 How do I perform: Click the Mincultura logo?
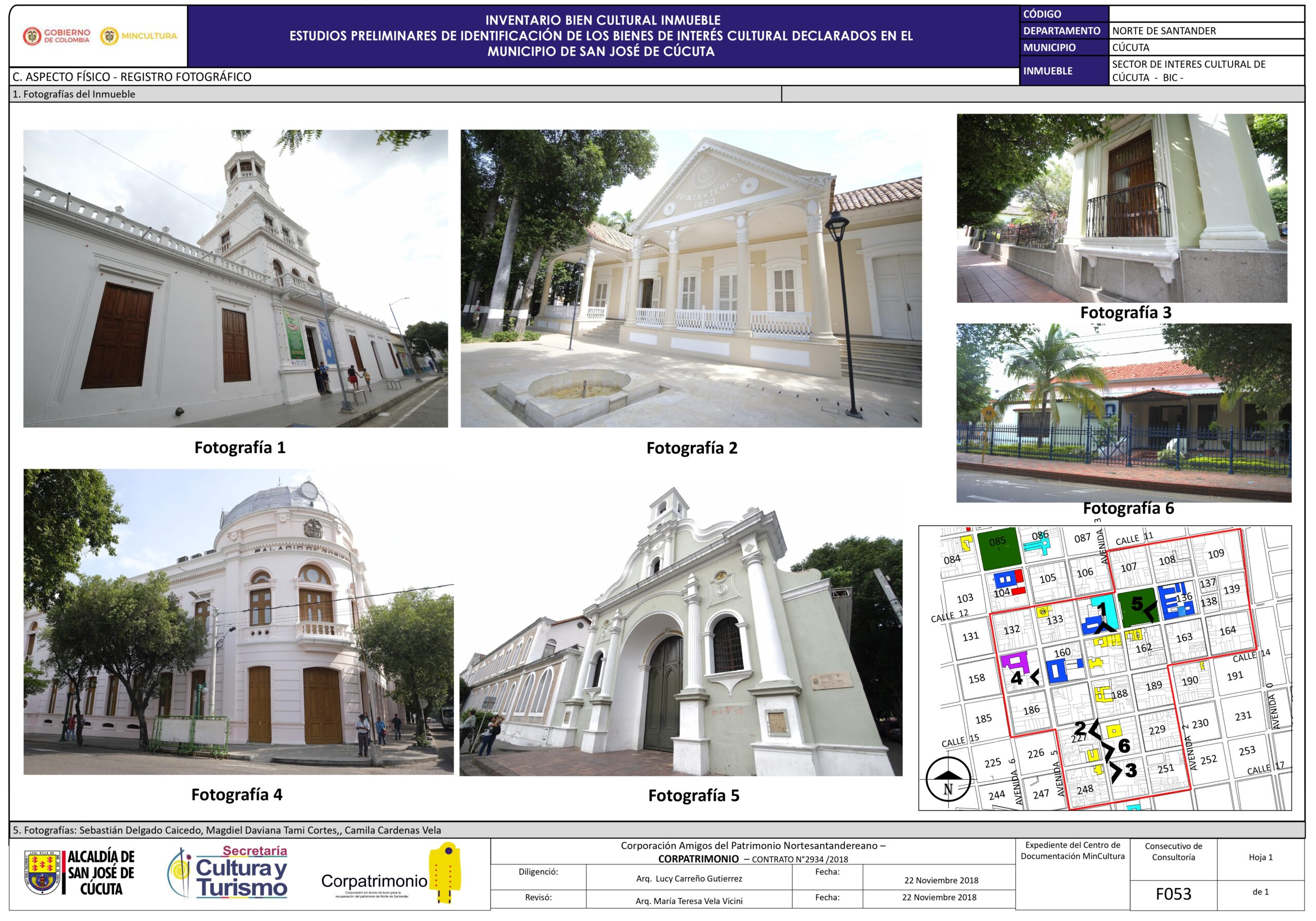tap(138, 36)
